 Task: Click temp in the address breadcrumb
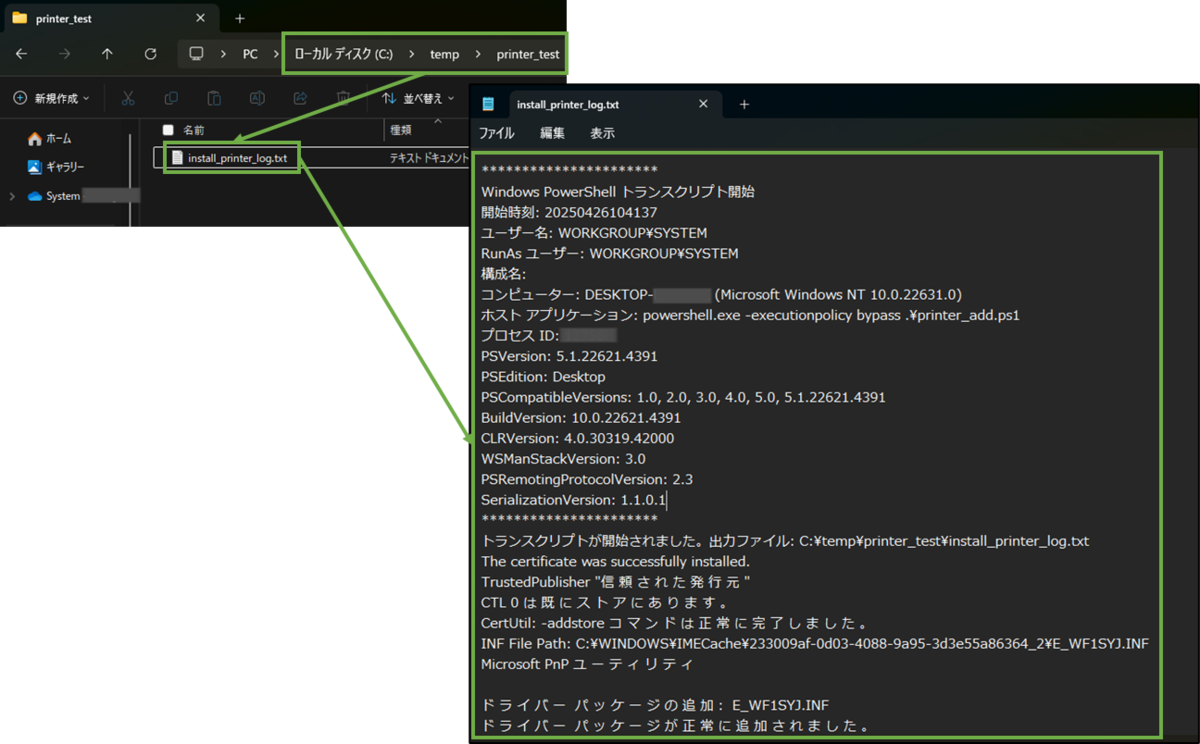(444, 54)
